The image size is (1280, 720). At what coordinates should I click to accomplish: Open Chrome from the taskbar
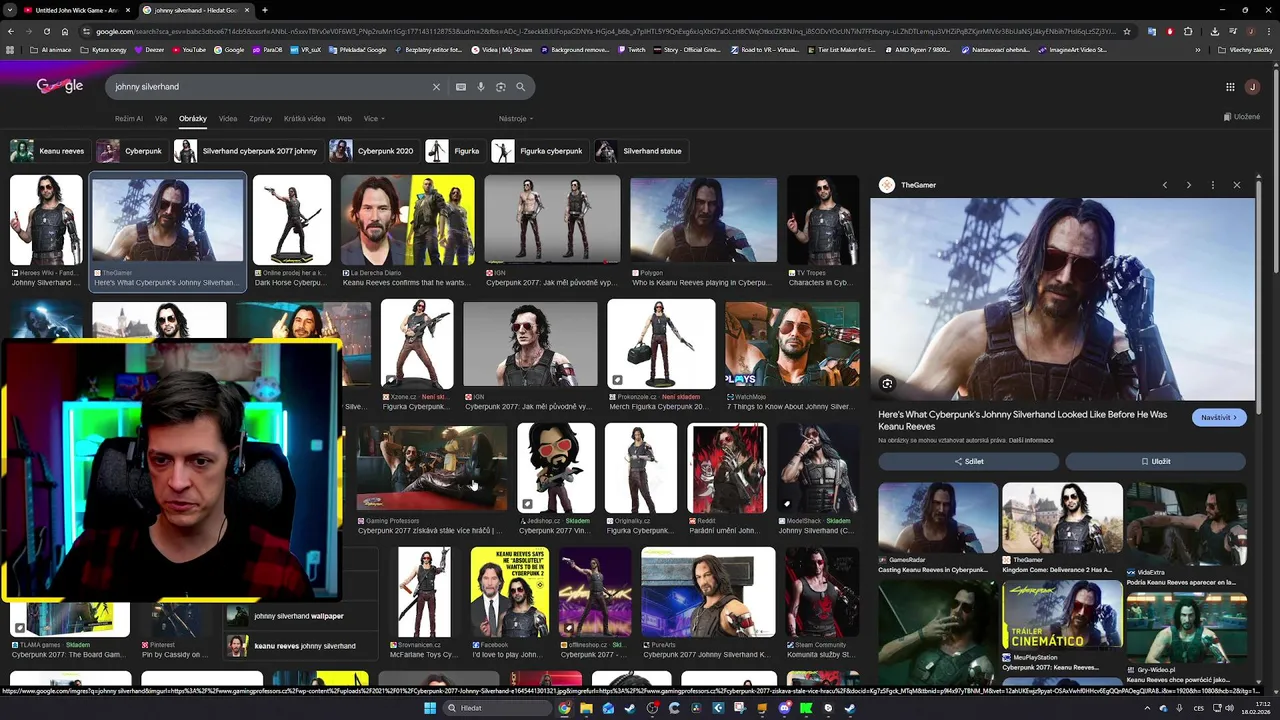tap(565, 708)
